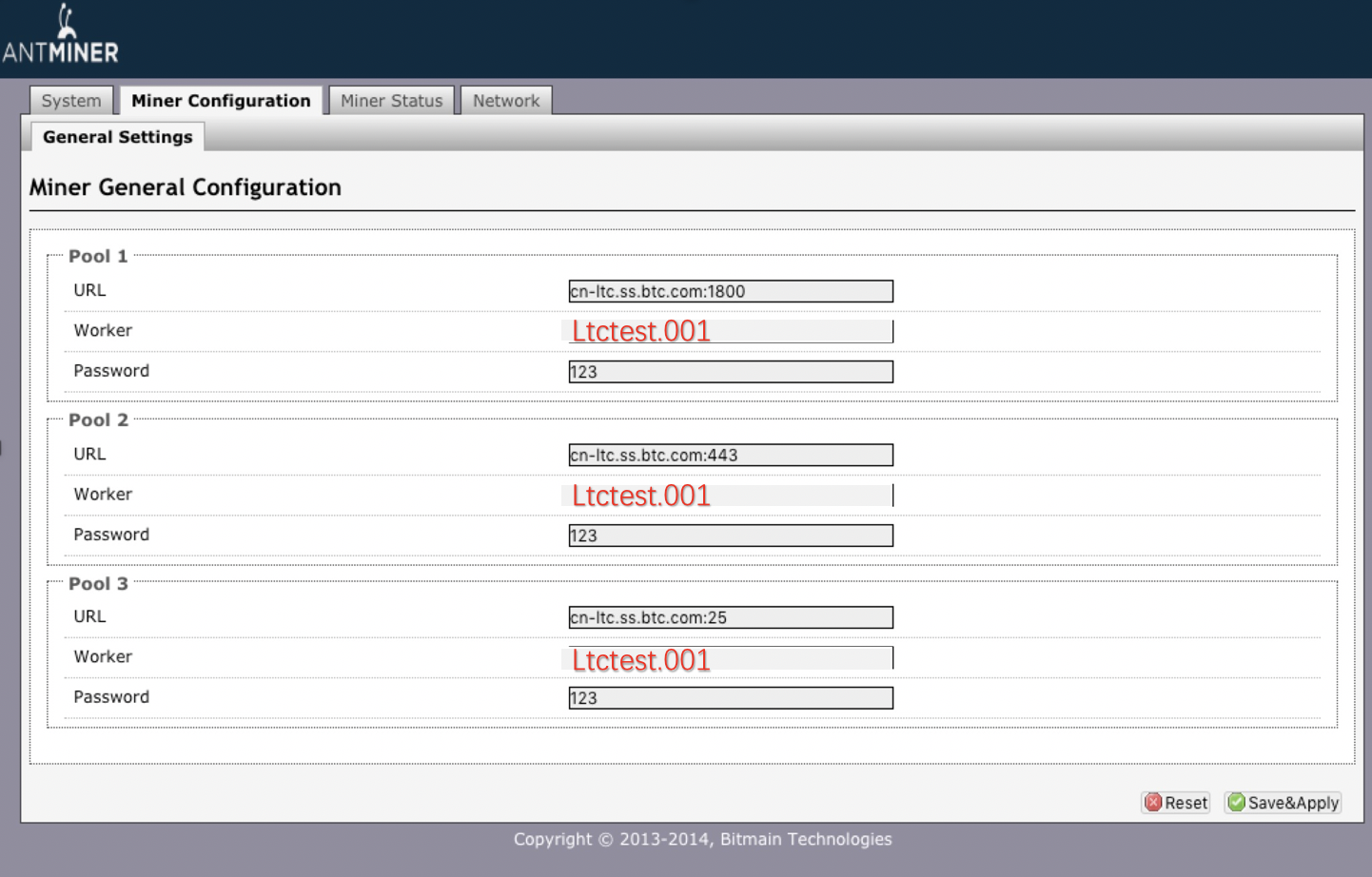This screenshot has width=1372, height=877.
Task: Click the green checkmark icon on Save&Apply
Action: [x=1236, y=802]
